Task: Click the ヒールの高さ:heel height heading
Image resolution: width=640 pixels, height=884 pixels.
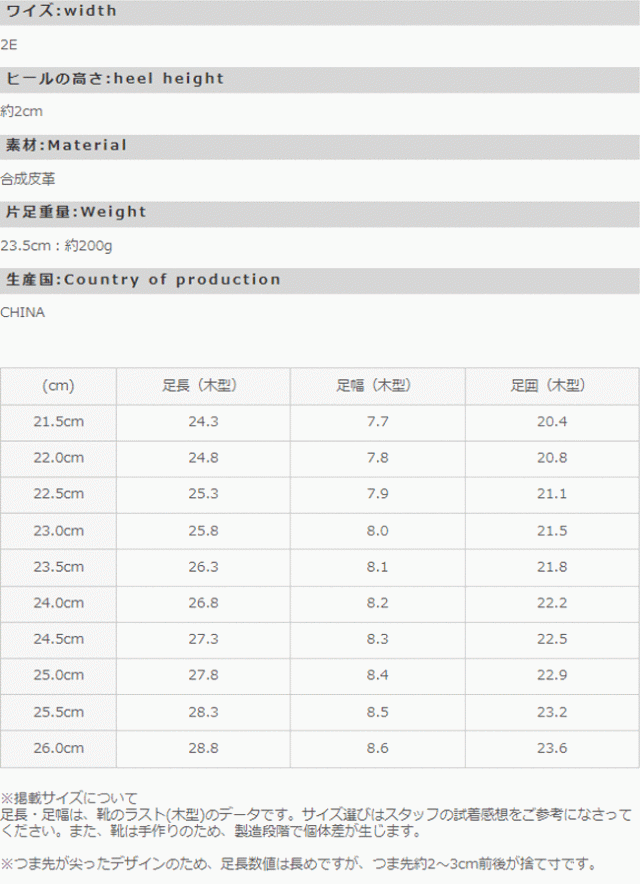Action: 115,79
